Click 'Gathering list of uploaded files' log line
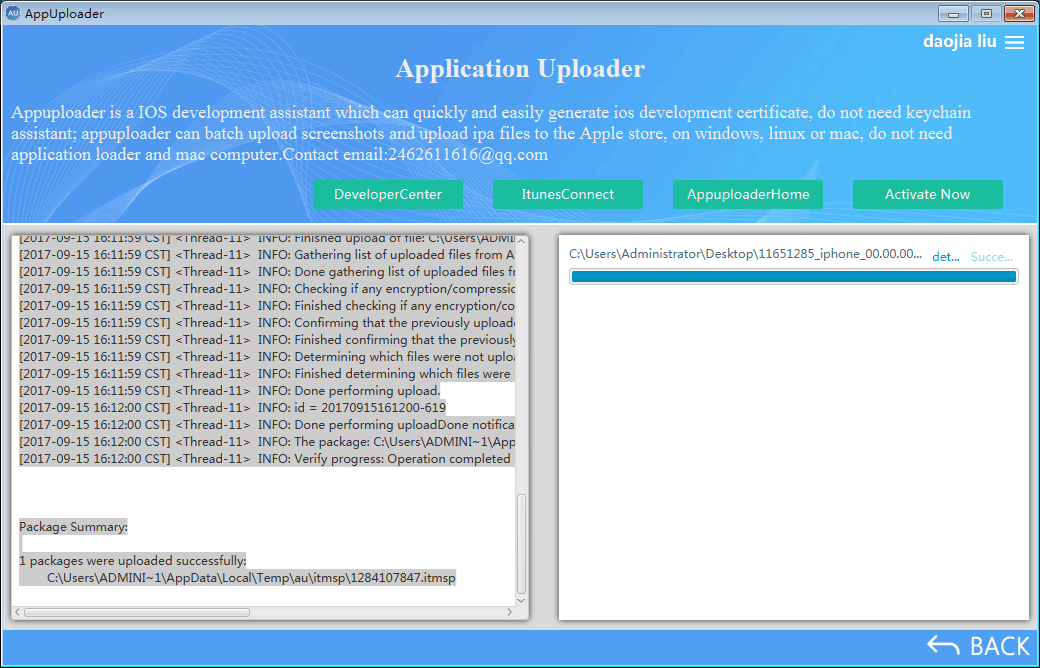This screenshot has height=668, width=1040. 267,255
